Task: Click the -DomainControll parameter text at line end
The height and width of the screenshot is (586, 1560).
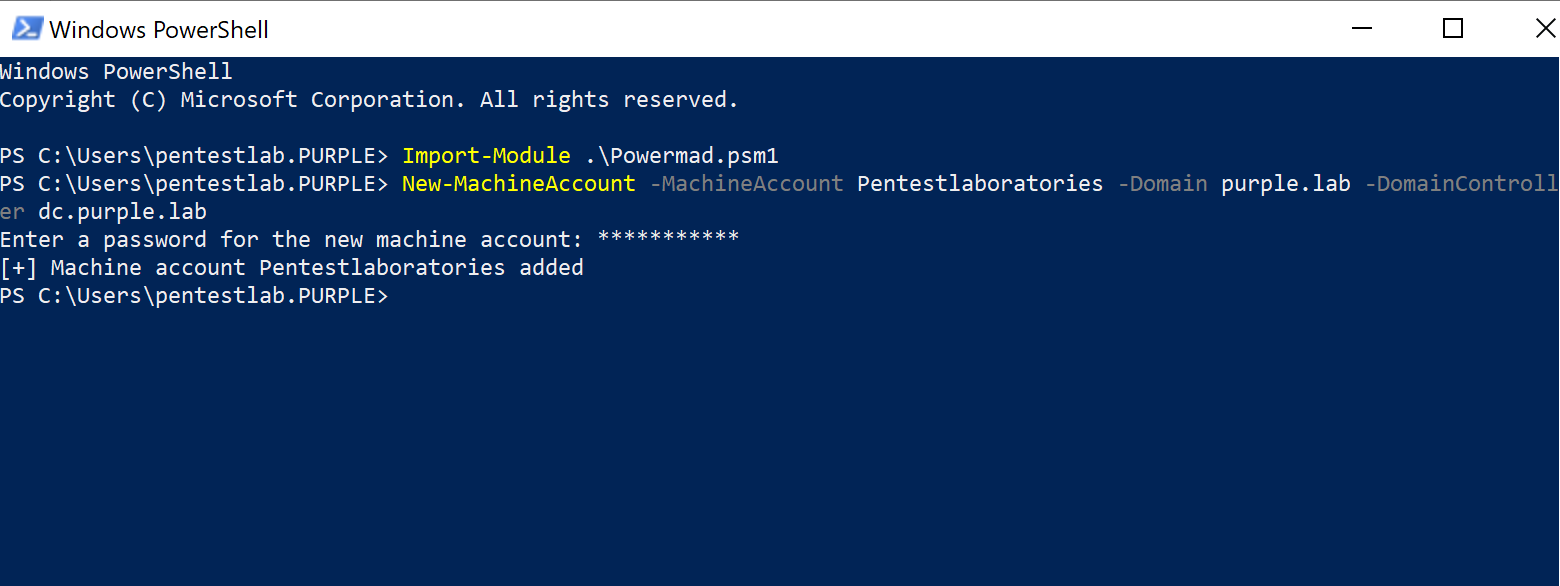Action: (1461, 184)
